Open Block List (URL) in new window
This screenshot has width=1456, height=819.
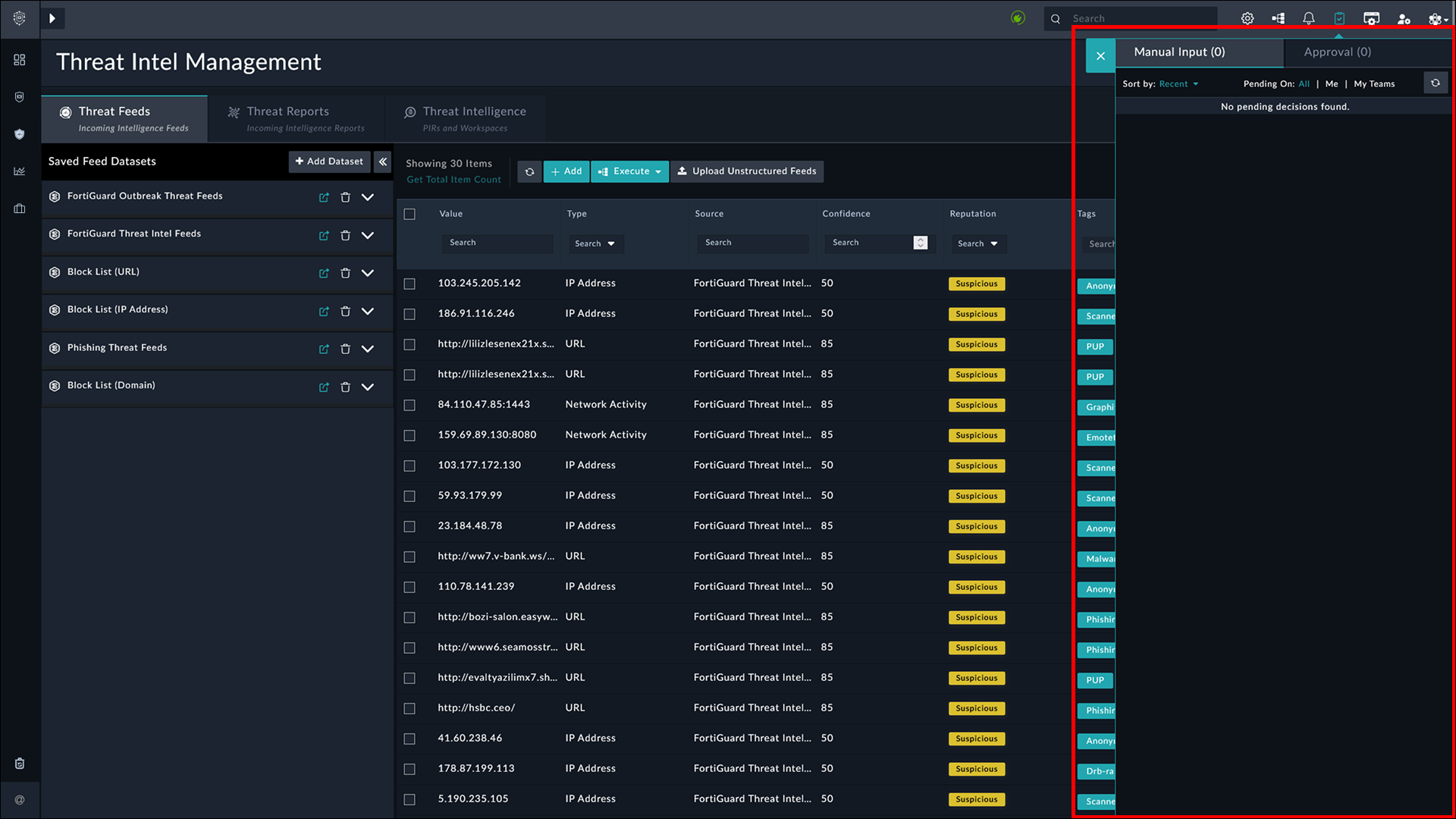[x=324, y=273]
